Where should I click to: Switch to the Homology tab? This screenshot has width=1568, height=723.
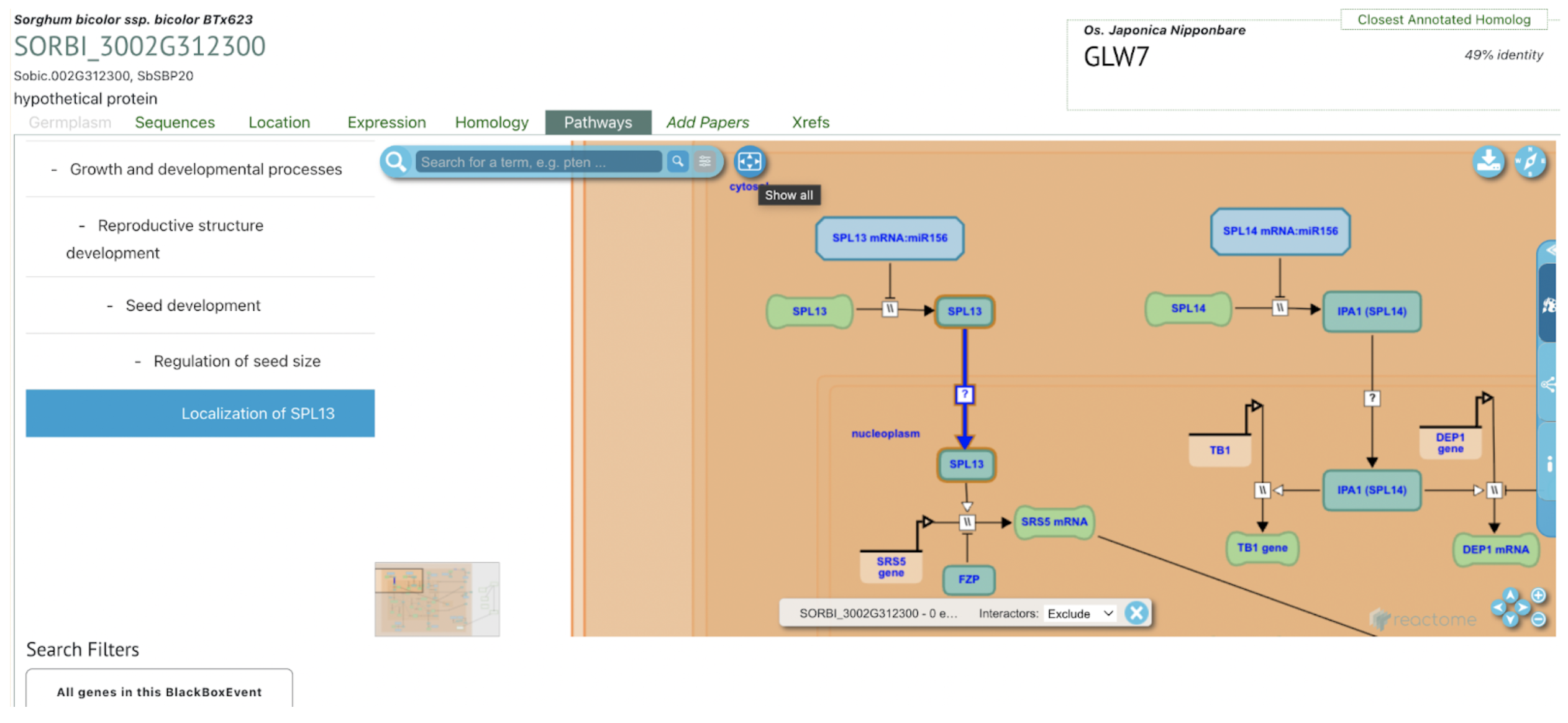tap(491, 122)
